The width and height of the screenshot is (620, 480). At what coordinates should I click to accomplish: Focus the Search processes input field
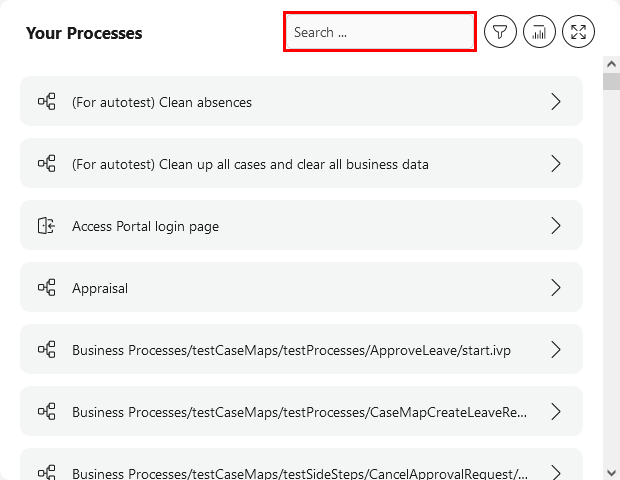[x=380, y=32]
